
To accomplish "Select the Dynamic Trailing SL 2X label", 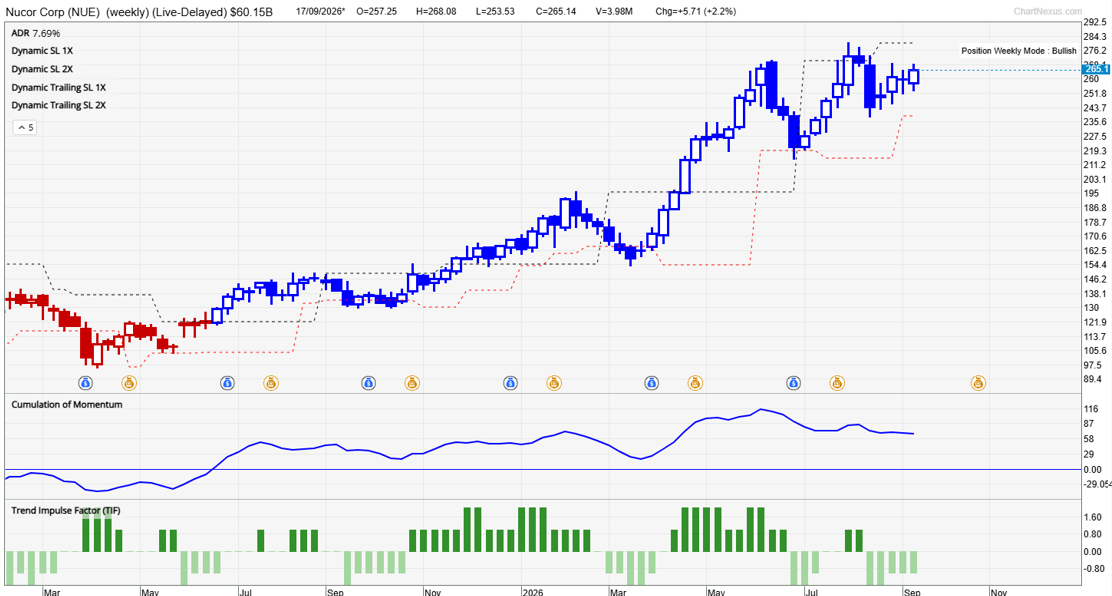I will [59, 105].
